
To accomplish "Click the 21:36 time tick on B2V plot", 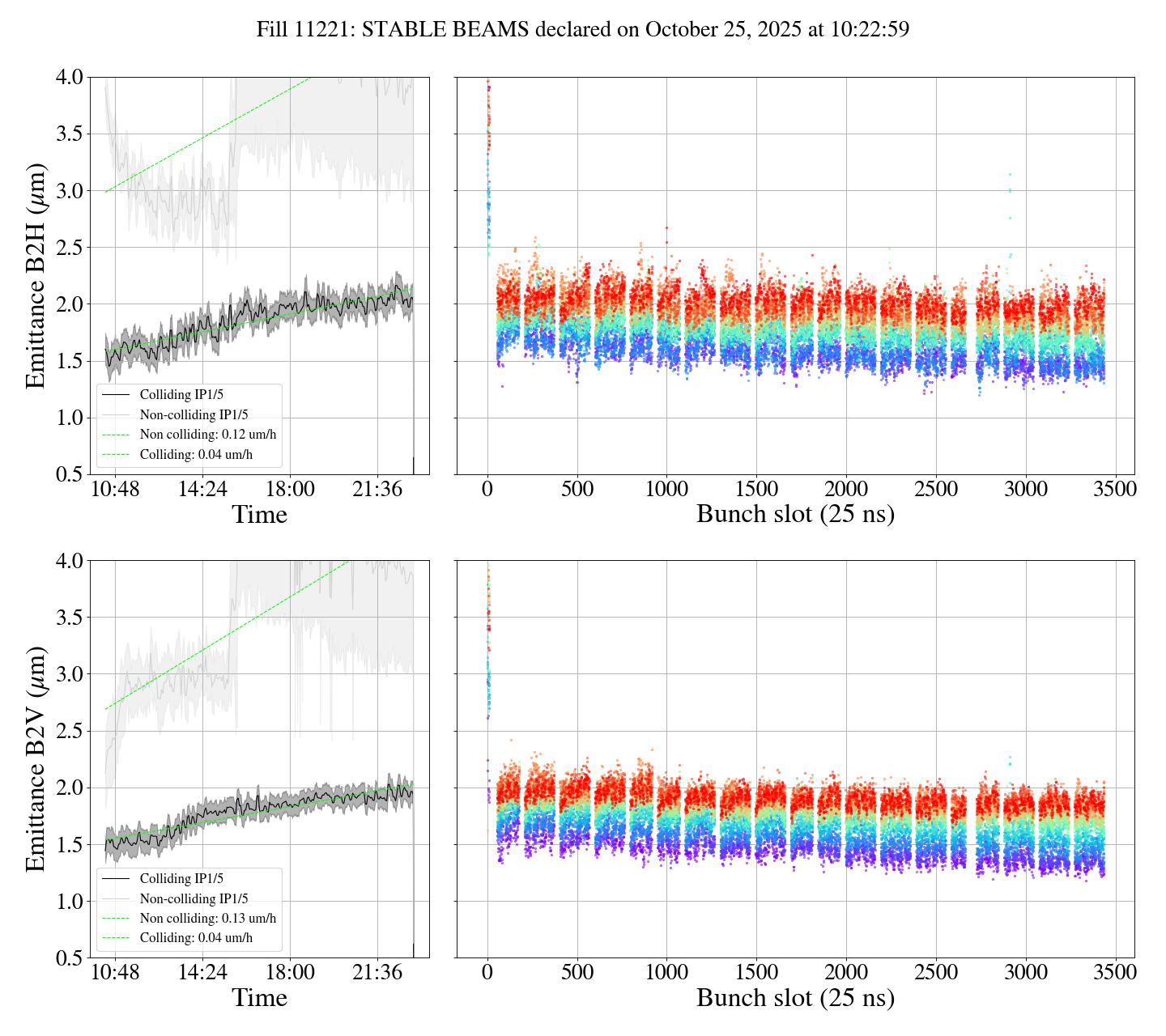I will pyautogui.click(x=377, y=973).
